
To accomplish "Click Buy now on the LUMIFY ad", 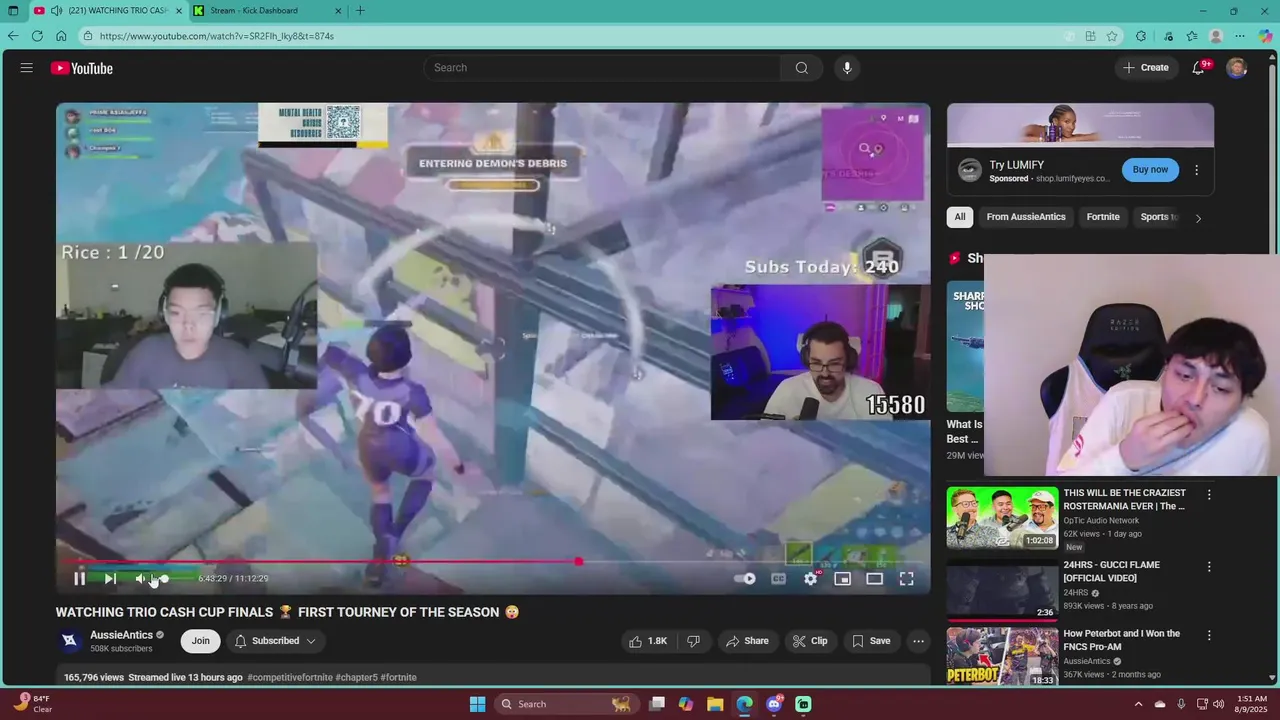I will 1150,170.
